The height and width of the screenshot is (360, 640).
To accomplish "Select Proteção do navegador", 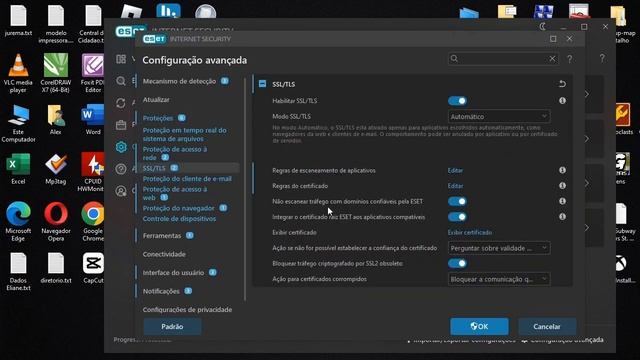I will pyautogui.click(x=178, y=208).
